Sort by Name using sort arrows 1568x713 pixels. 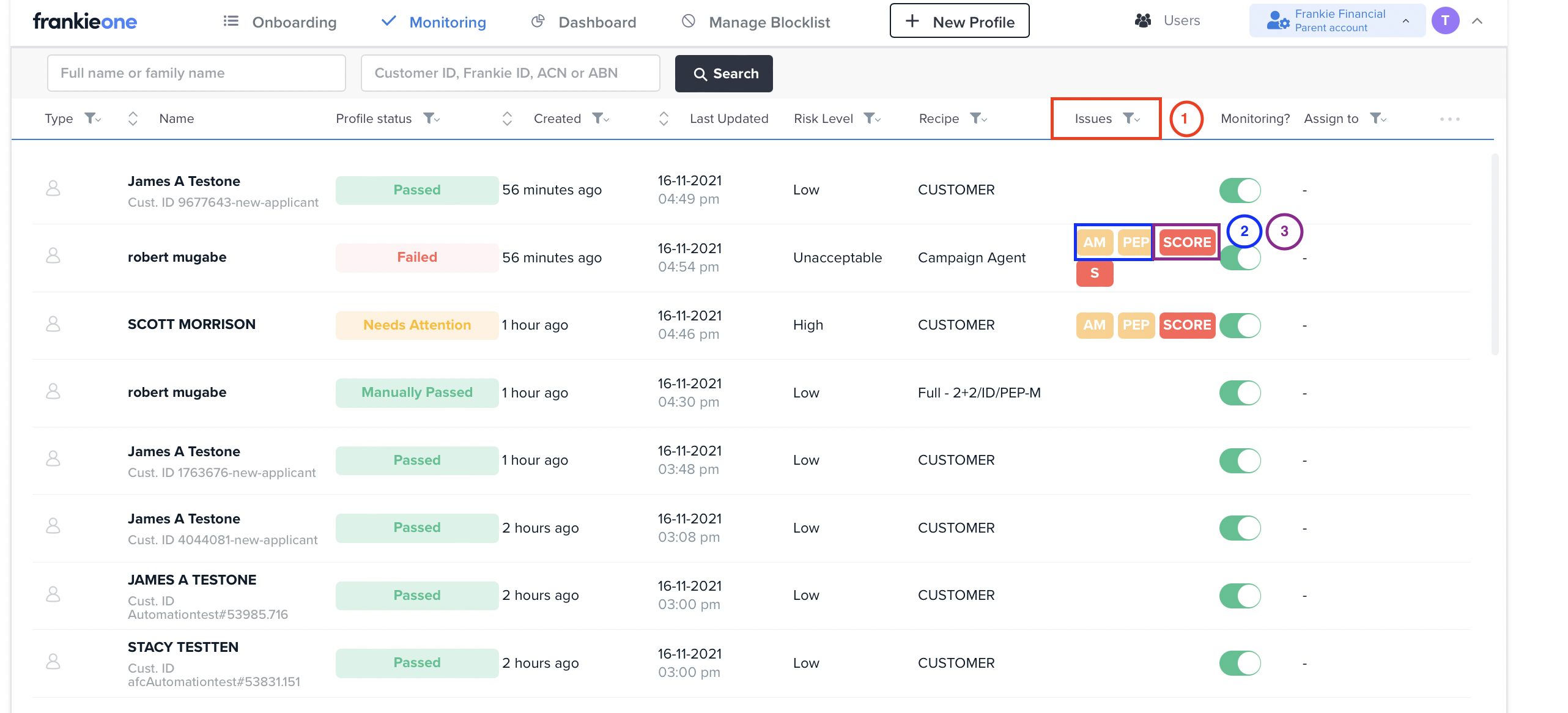coord(133,119)
